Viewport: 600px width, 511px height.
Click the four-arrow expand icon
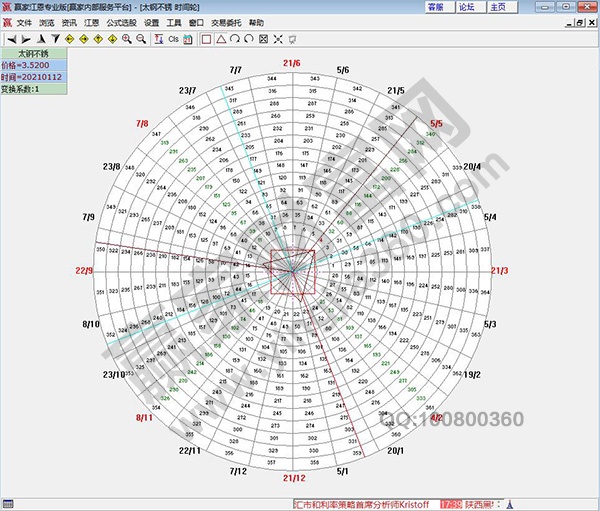tap(278, 39)
